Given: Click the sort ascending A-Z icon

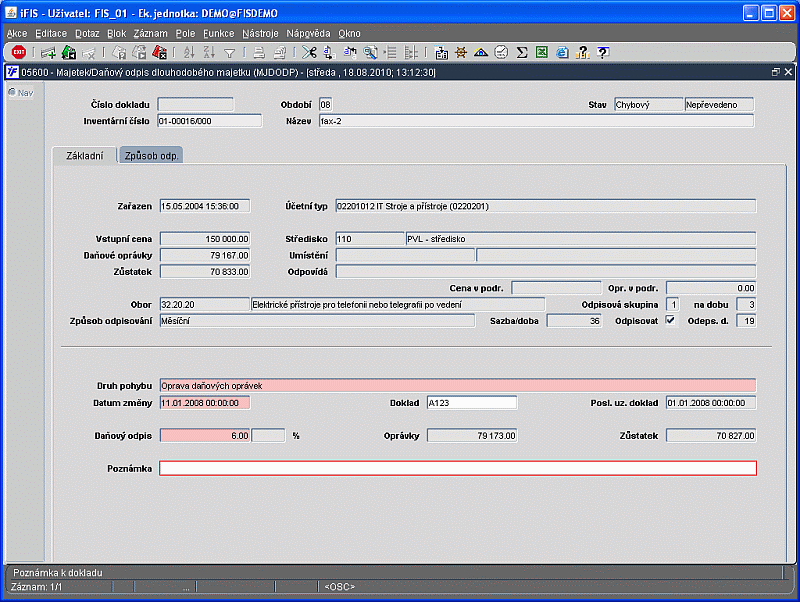Looking at the screenshot, I should (189, 52).
